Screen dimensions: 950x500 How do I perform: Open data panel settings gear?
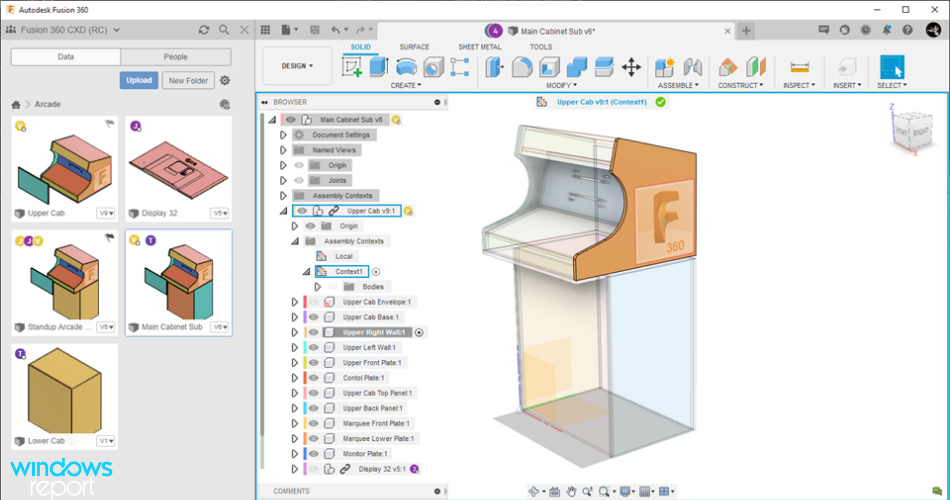point(225,80)
